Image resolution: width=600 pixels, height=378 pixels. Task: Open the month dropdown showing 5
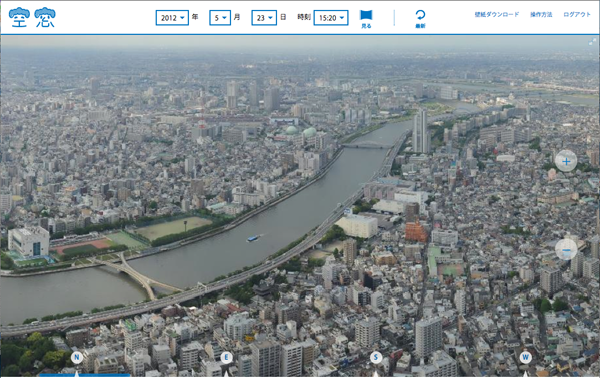click(220, 18)
